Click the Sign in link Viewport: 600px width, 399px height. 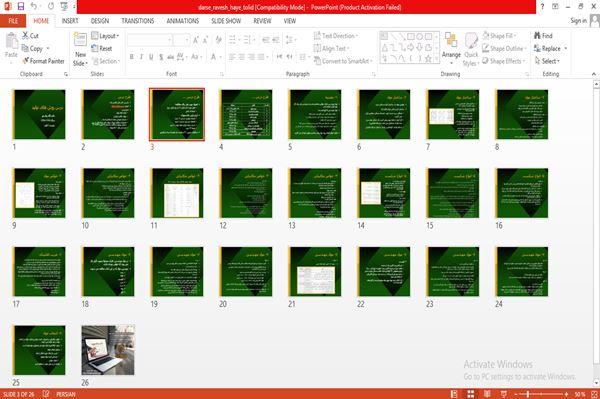[578, 21]
